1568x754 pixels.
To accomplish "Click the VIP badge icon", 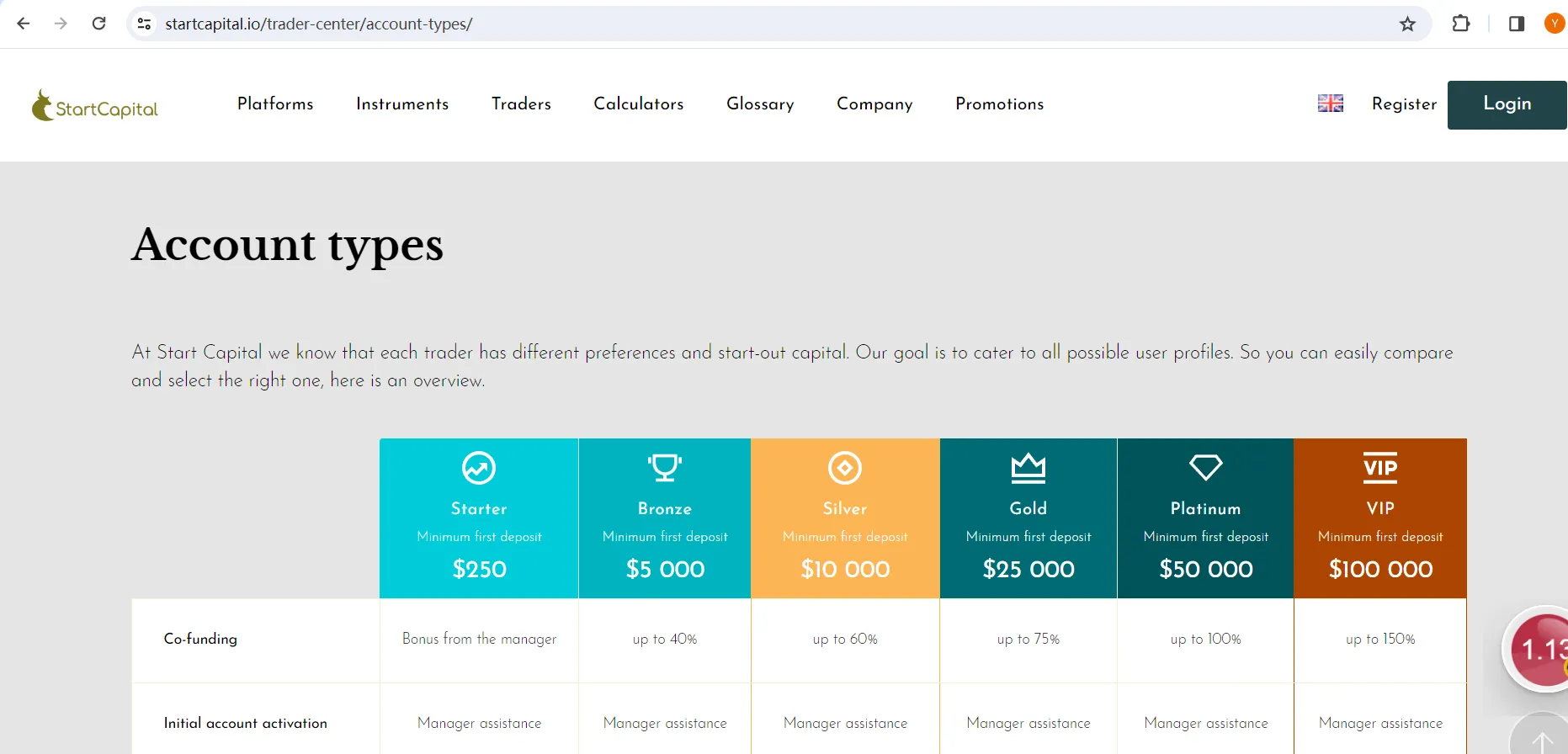I will pyautogui.click(x=1380, y=468).
